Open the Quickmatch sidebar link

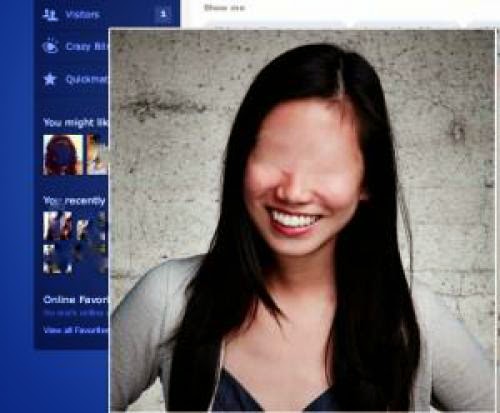coord(87,79)
